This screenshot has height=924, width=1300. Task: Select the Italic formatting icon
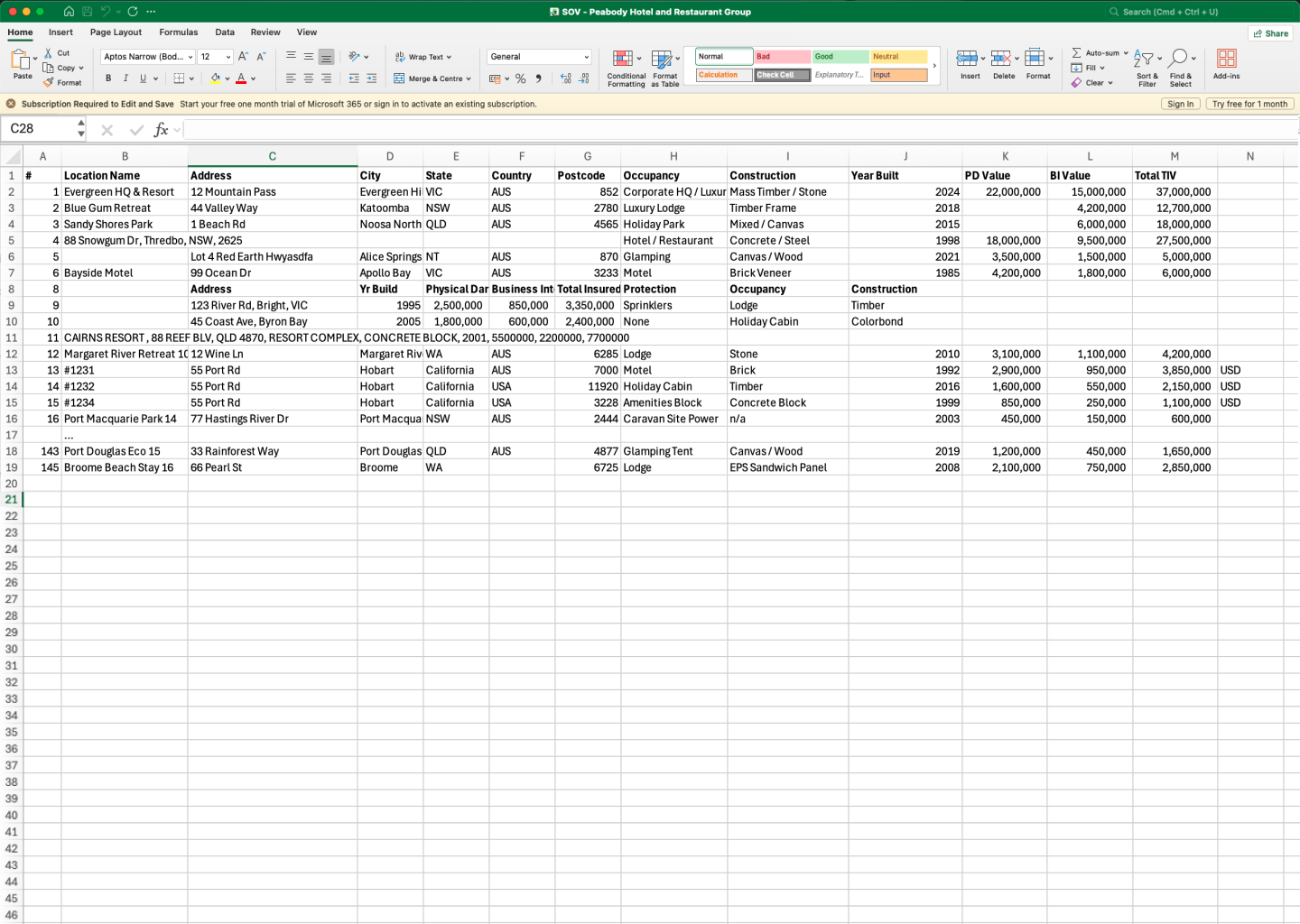click(x=124, y=79)
